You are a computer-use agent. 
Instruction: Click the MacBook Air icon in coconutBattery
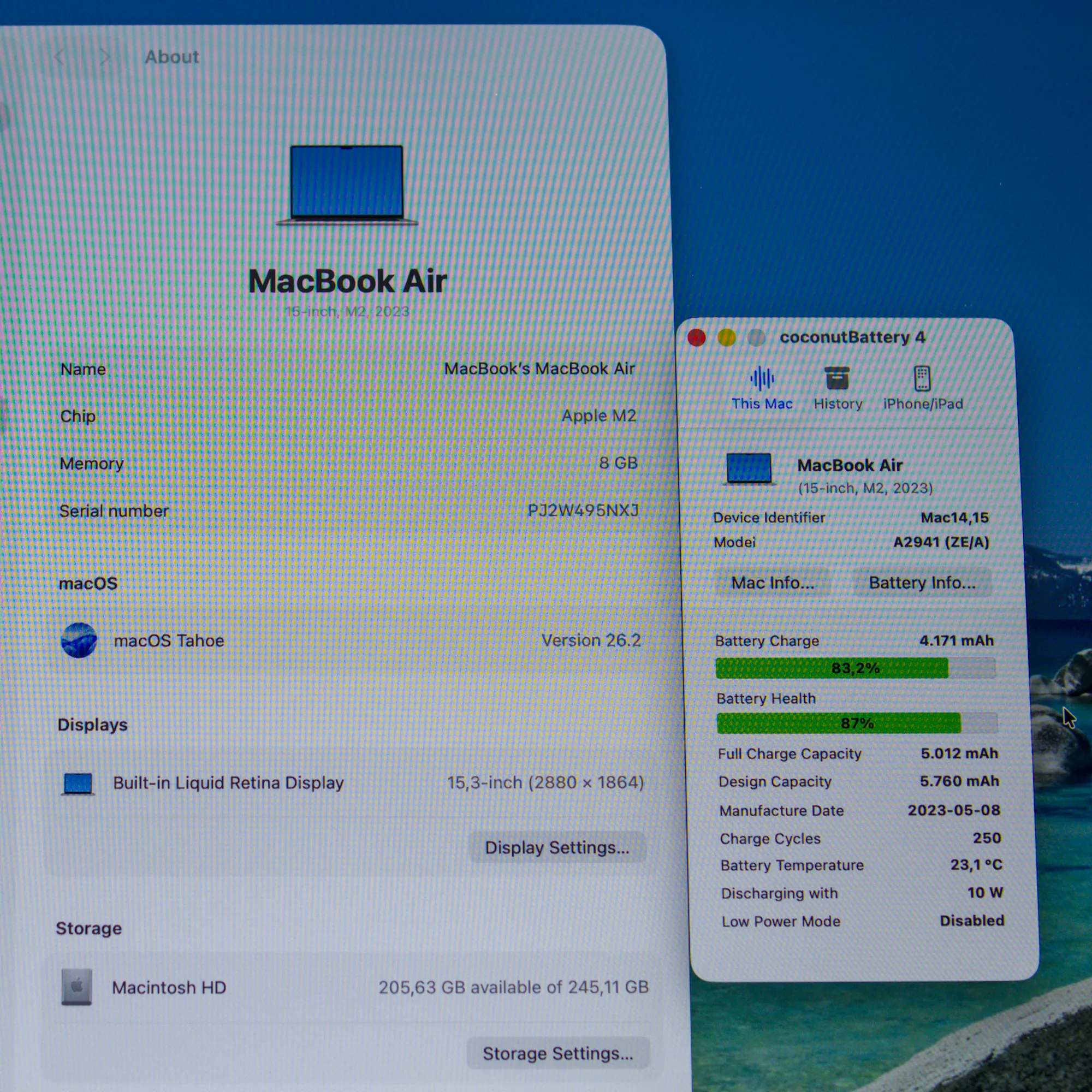point(749,469)
